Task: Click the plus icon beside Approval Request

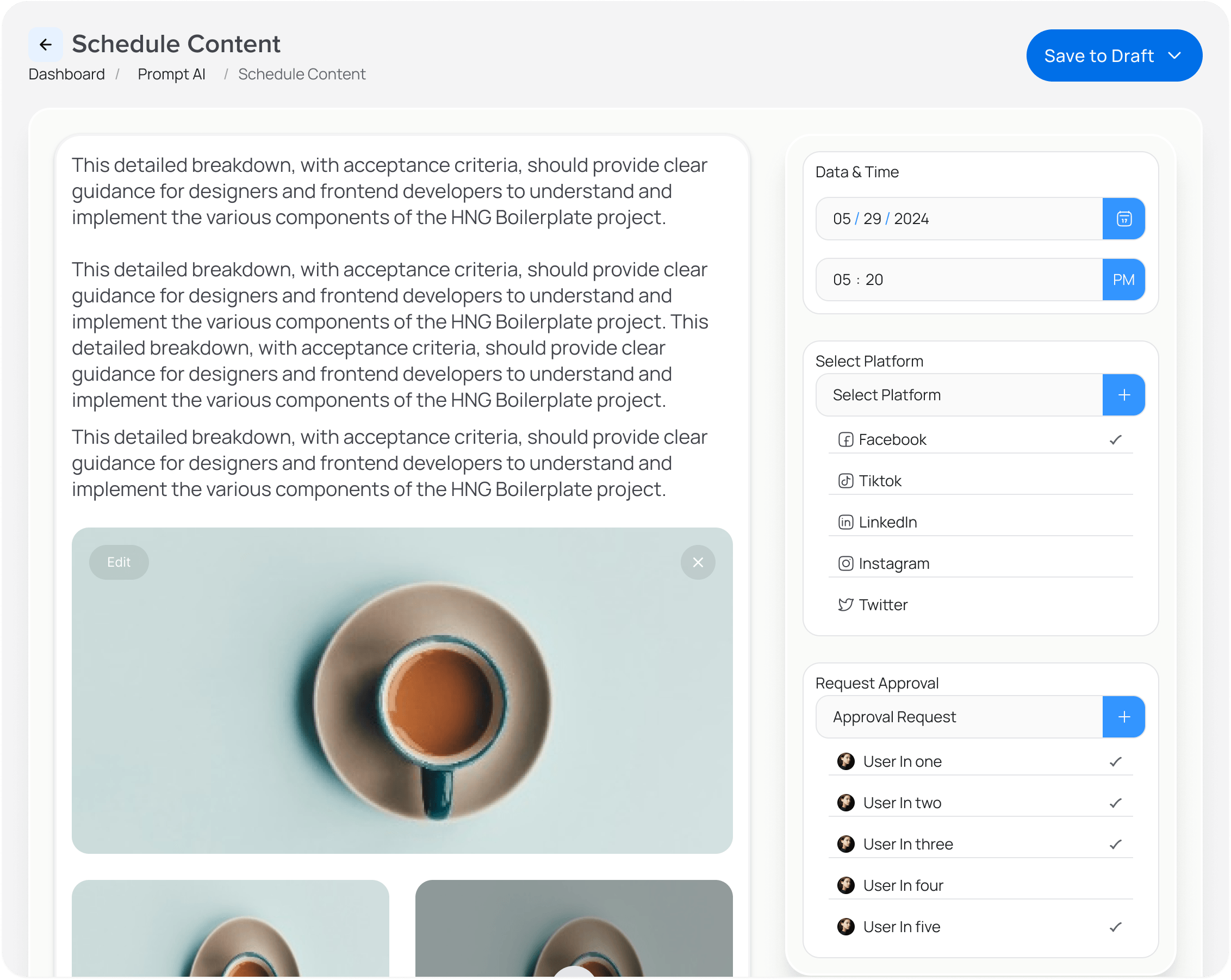Action: tap(1123, 717)
